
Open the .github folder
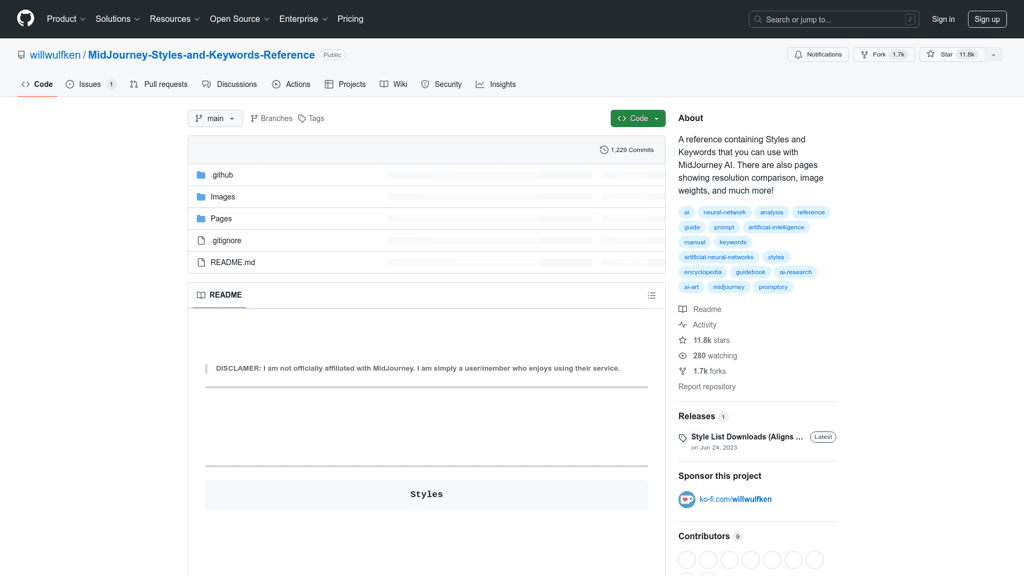click(x=222, y=175)
